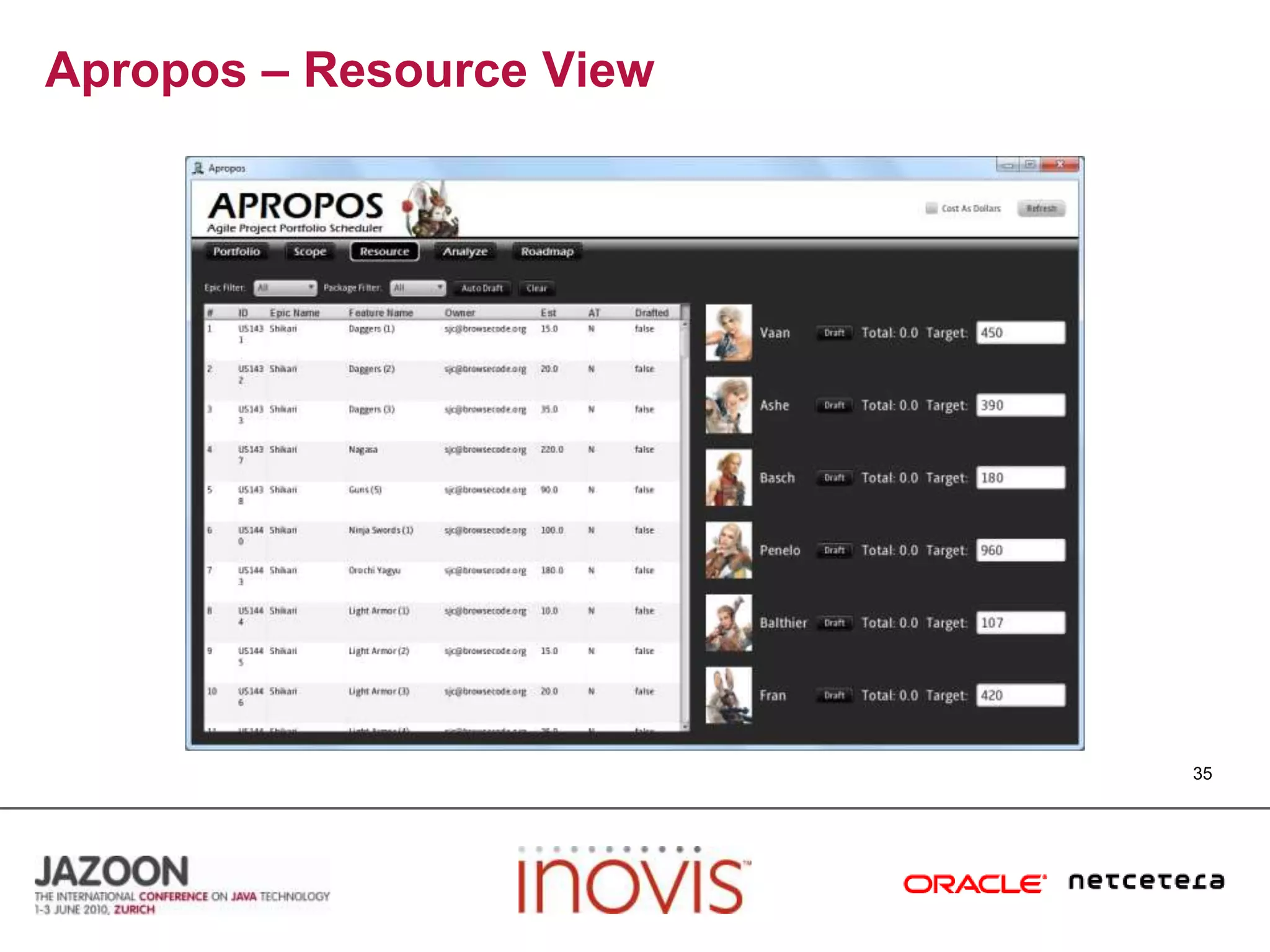Click Ashe's character portrait

coord(729,405)
